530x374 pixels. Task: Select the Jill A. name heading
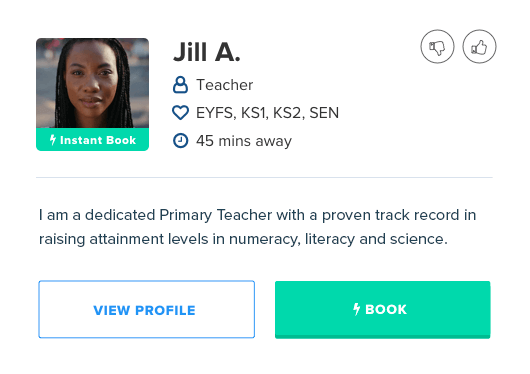click(207, 52)
